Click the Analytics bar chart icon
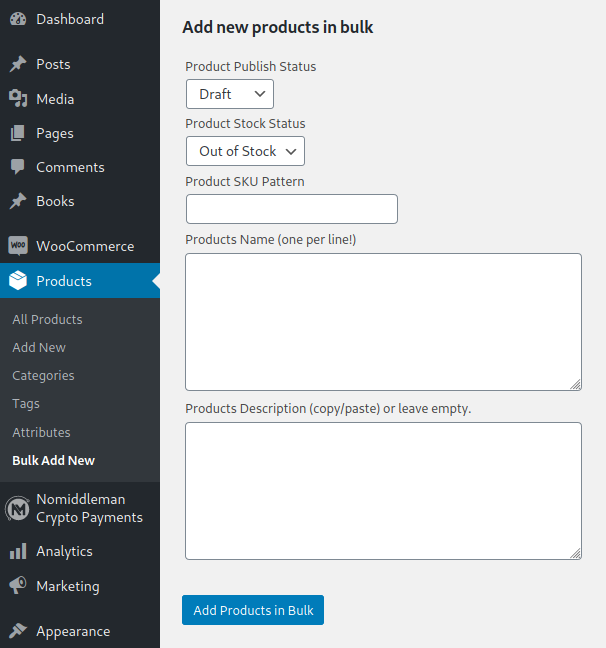Image resolution: width=606 pixels, height=648 pixels. click(x=18, y=551)
